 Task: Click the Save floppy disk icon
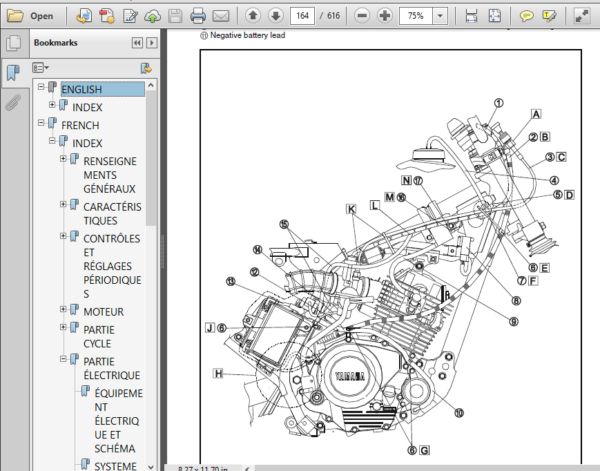[x=175, y=16]
